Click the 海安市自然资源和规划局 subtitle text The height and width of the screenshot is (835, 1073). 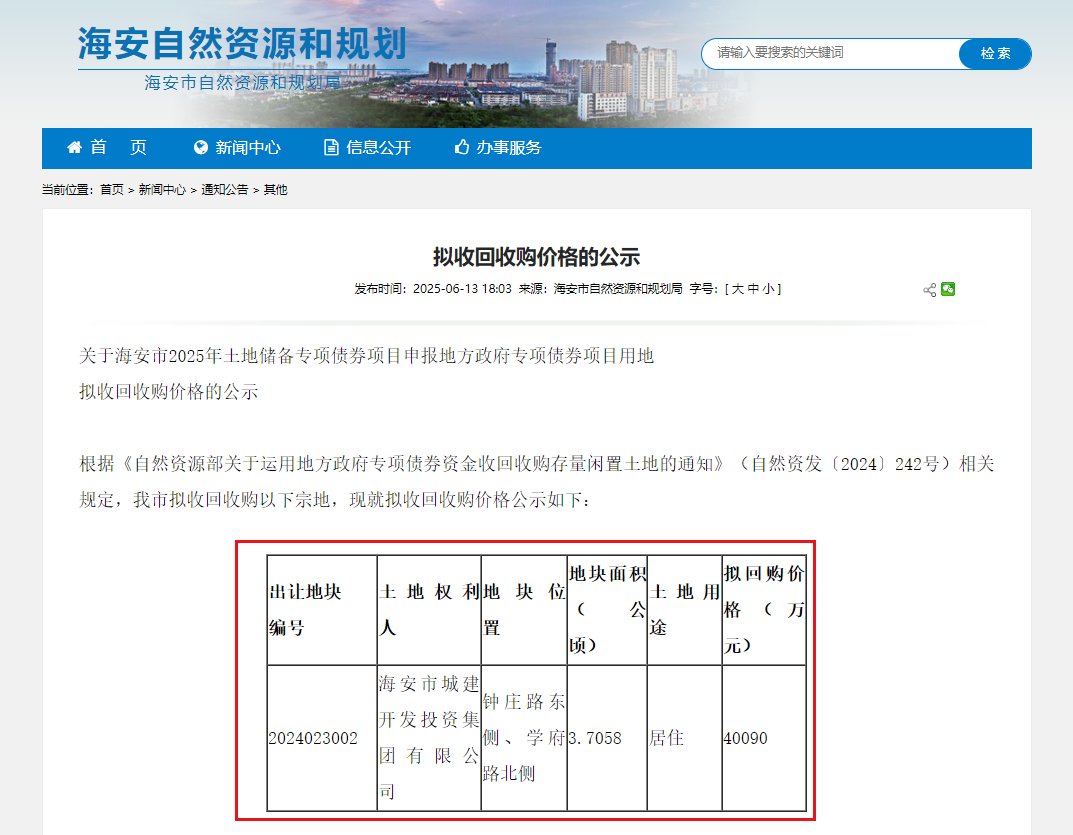[x=242, y=83]
